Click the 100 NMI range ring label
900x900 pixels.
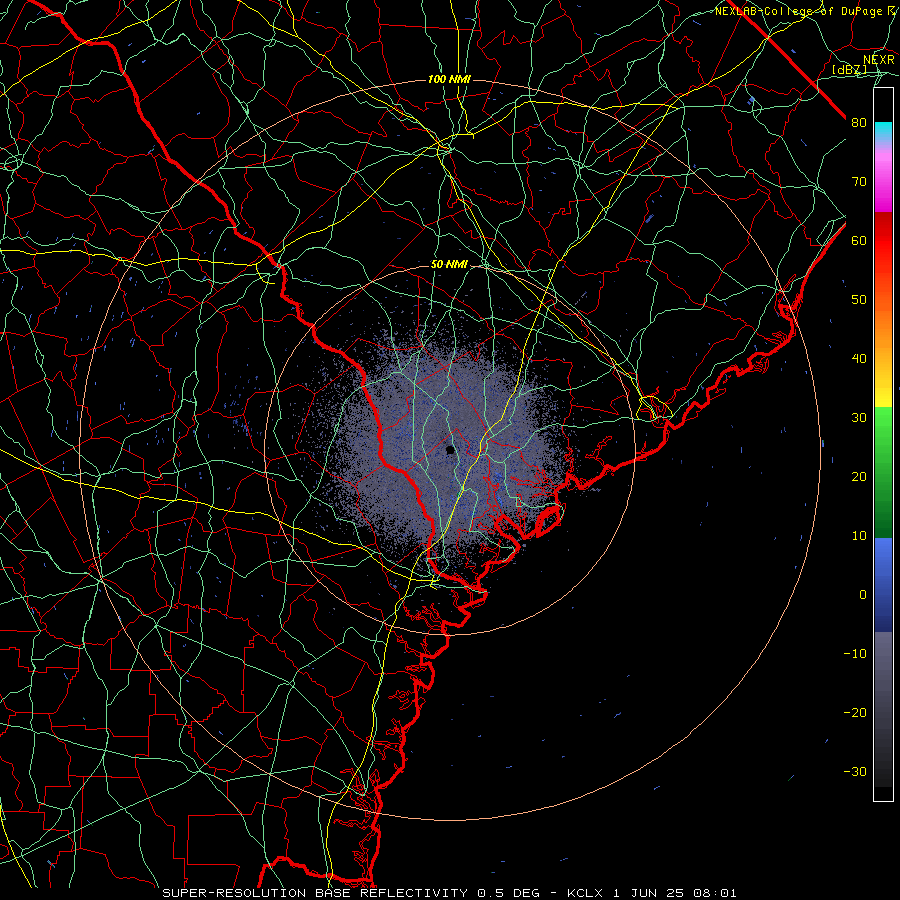pyautogui.click(x=449, y=79)
